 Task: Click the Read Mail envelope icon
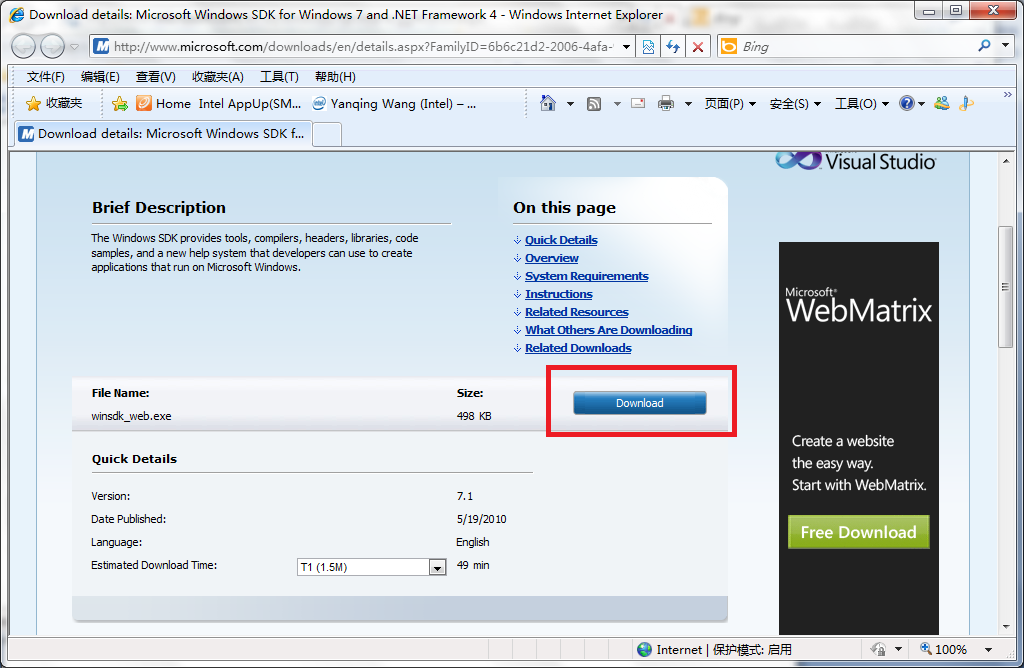pyautogui.click(x=638, y=103)
